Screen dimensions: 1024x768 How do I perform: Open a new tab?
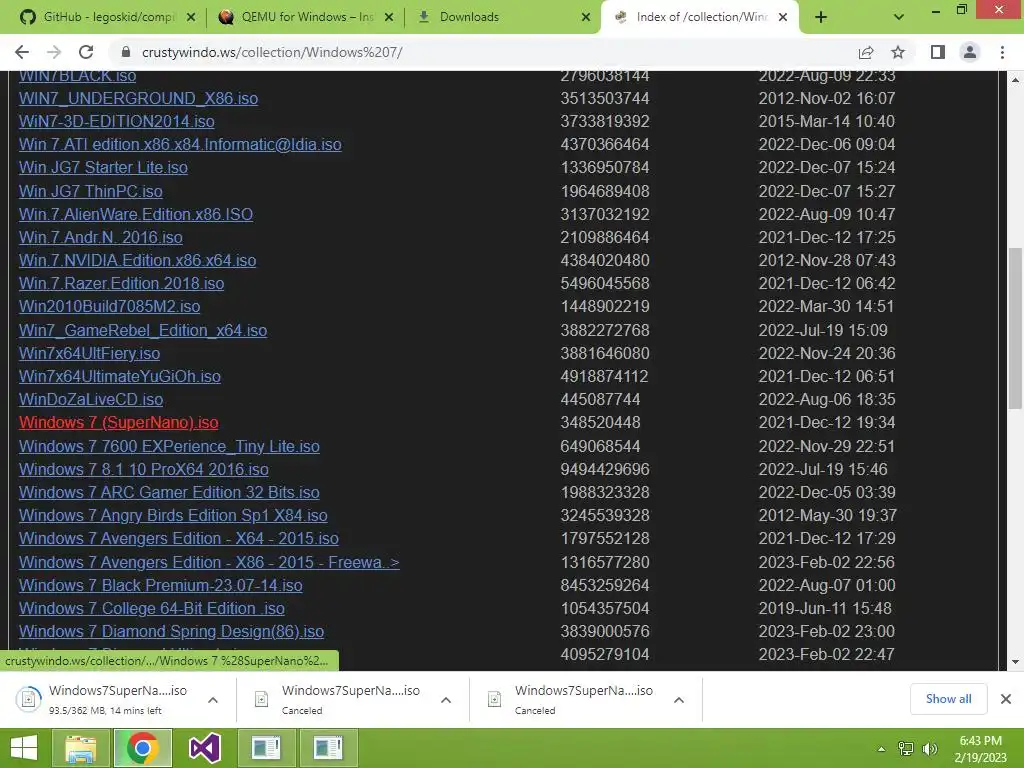pos(821,17)
